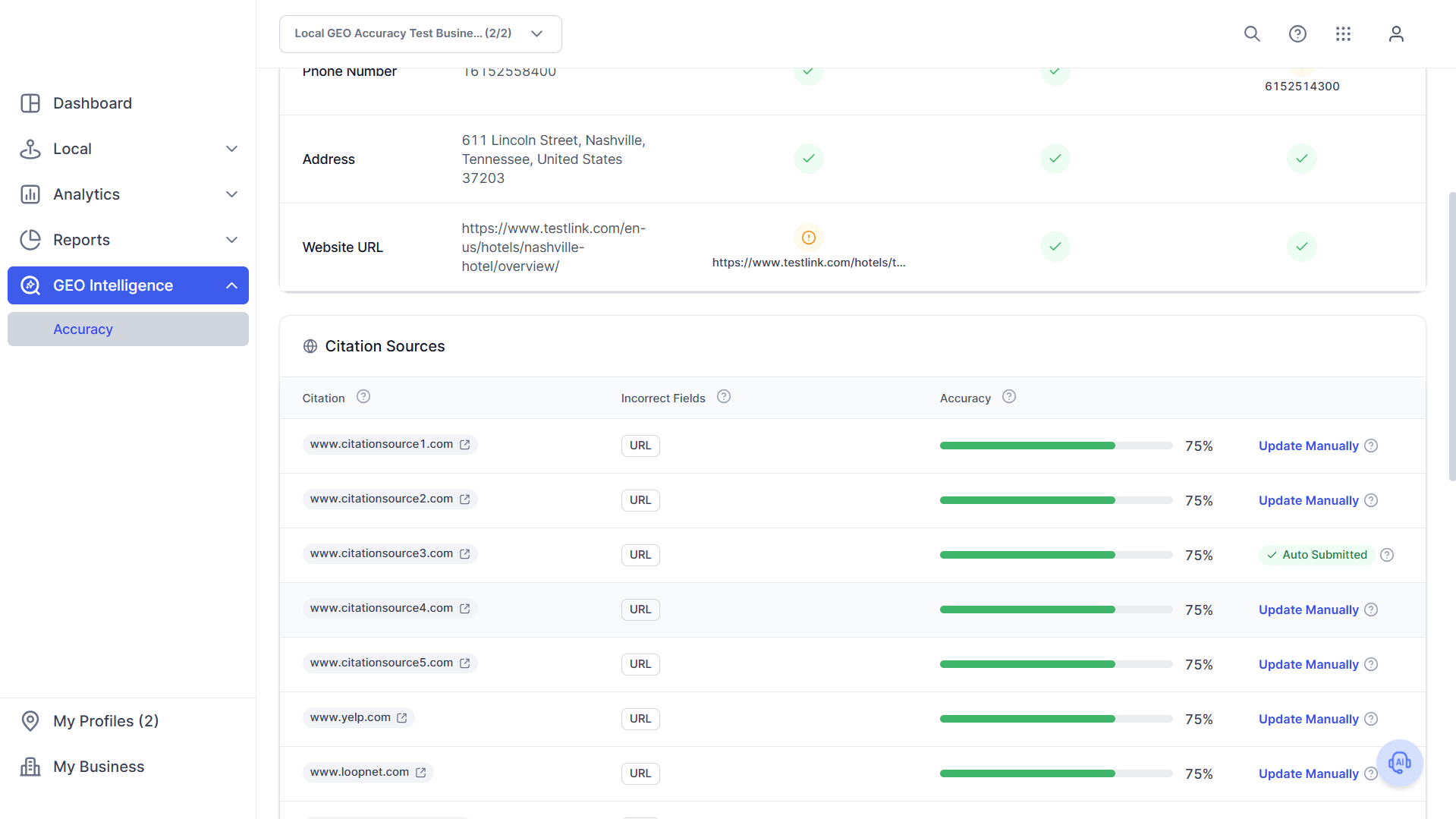Click the accuracy progress bar for citationsource2.com

tap(1056, 500)
